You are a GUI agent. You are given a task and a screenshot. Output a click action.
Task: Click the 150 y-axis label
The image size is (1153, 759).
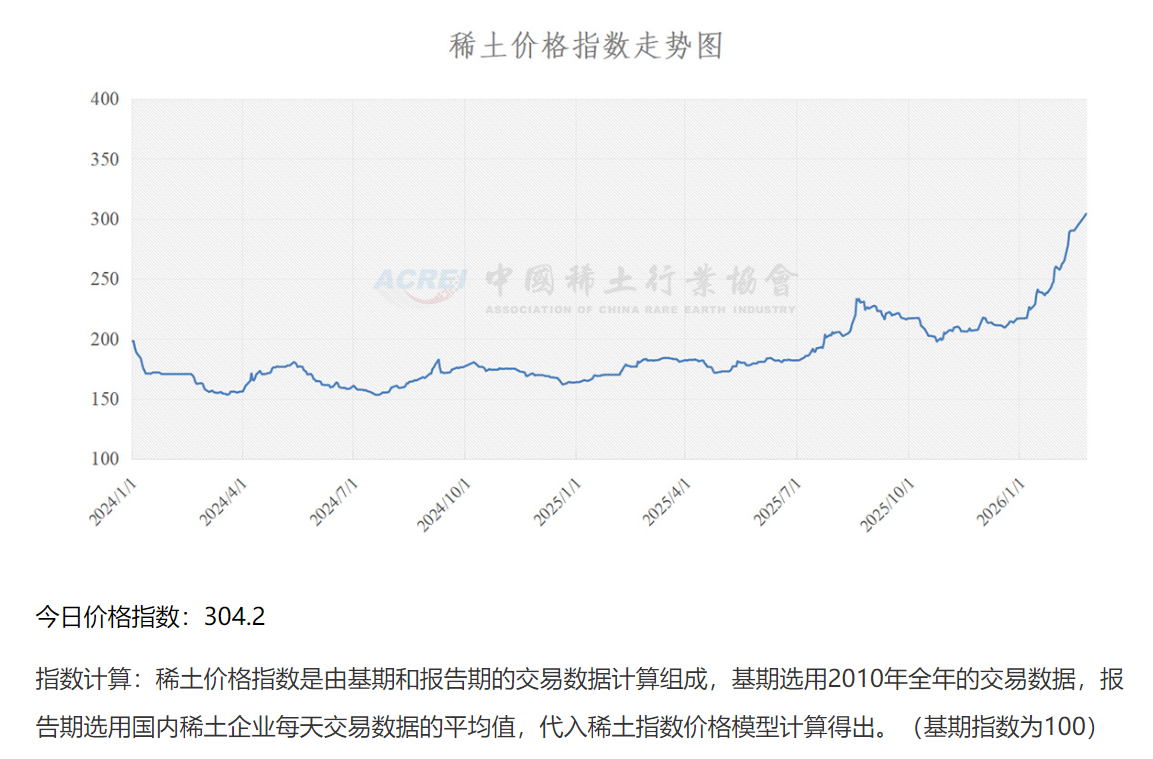click(104, 399)
